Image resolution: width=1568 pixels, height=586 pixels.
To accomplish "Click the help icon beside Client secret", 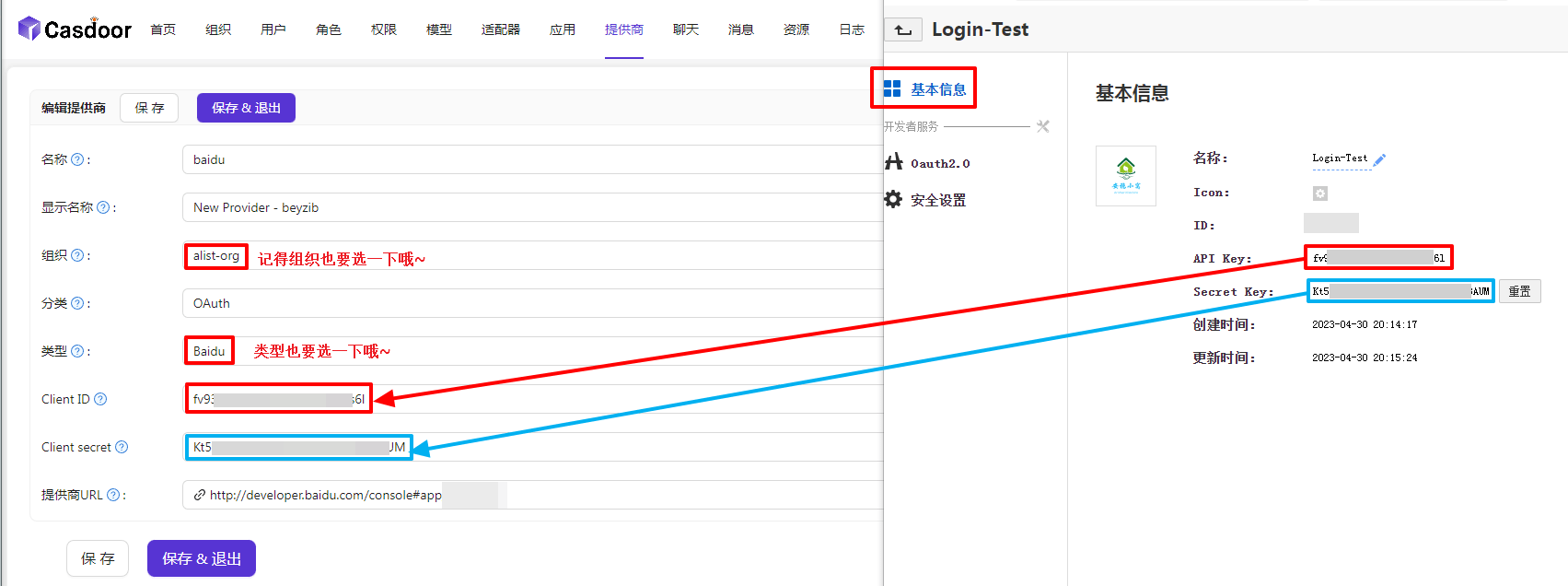I will 122,447.
